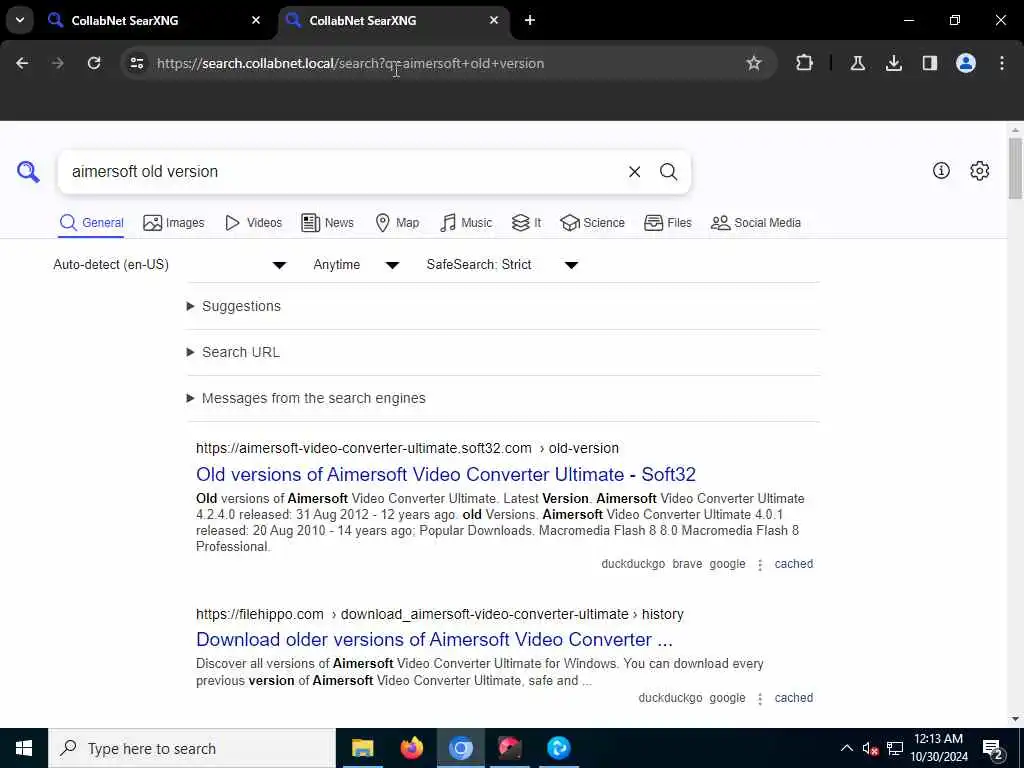This screenshot has width=1024, height=768.
Task: Open the tab search dropdown arrow
Action: [20, 20]
